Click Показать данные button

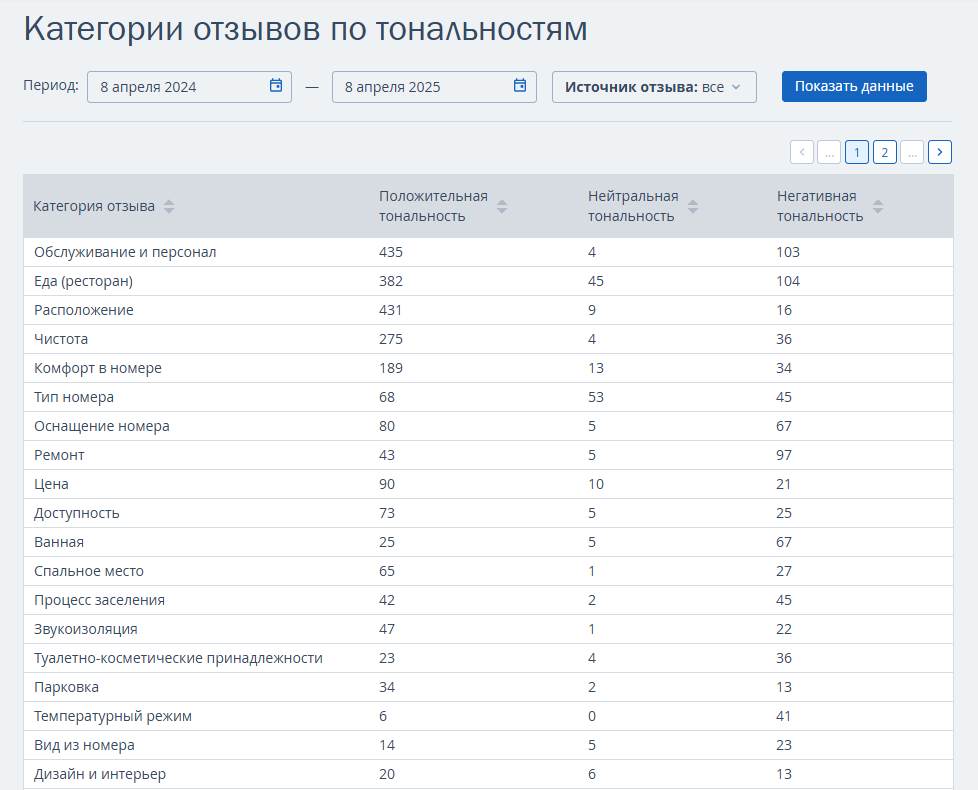tap(854, 87)
